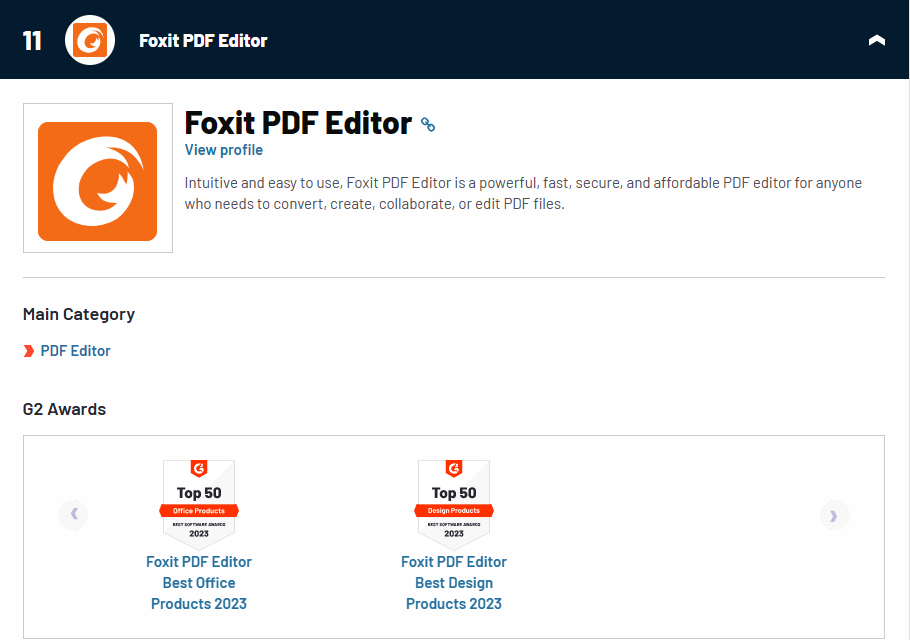Click the red arrow beside PDF Editor
Viewport: 910px width, 640px height.
tap(29, 351)
